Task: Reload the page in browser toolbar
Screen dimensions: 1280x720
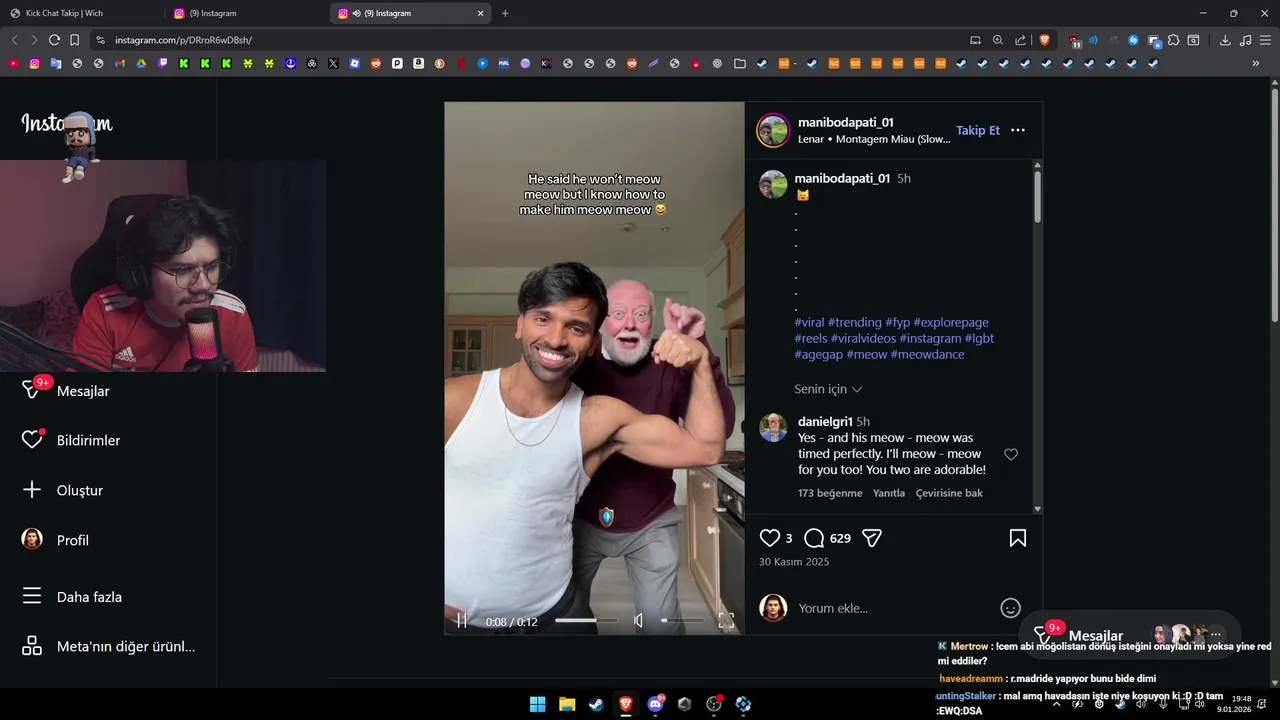Action: [x=54, y=40]
